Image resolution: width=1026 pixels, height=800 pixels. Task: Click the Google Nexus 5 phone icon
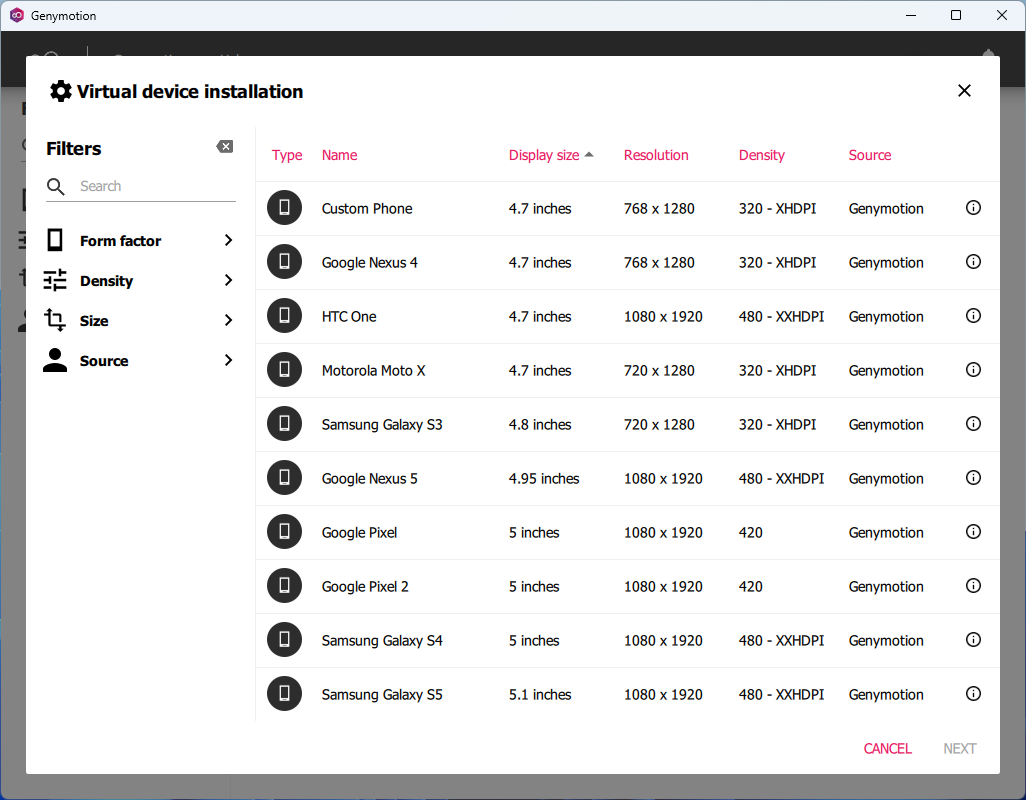[x=284, y=478]
